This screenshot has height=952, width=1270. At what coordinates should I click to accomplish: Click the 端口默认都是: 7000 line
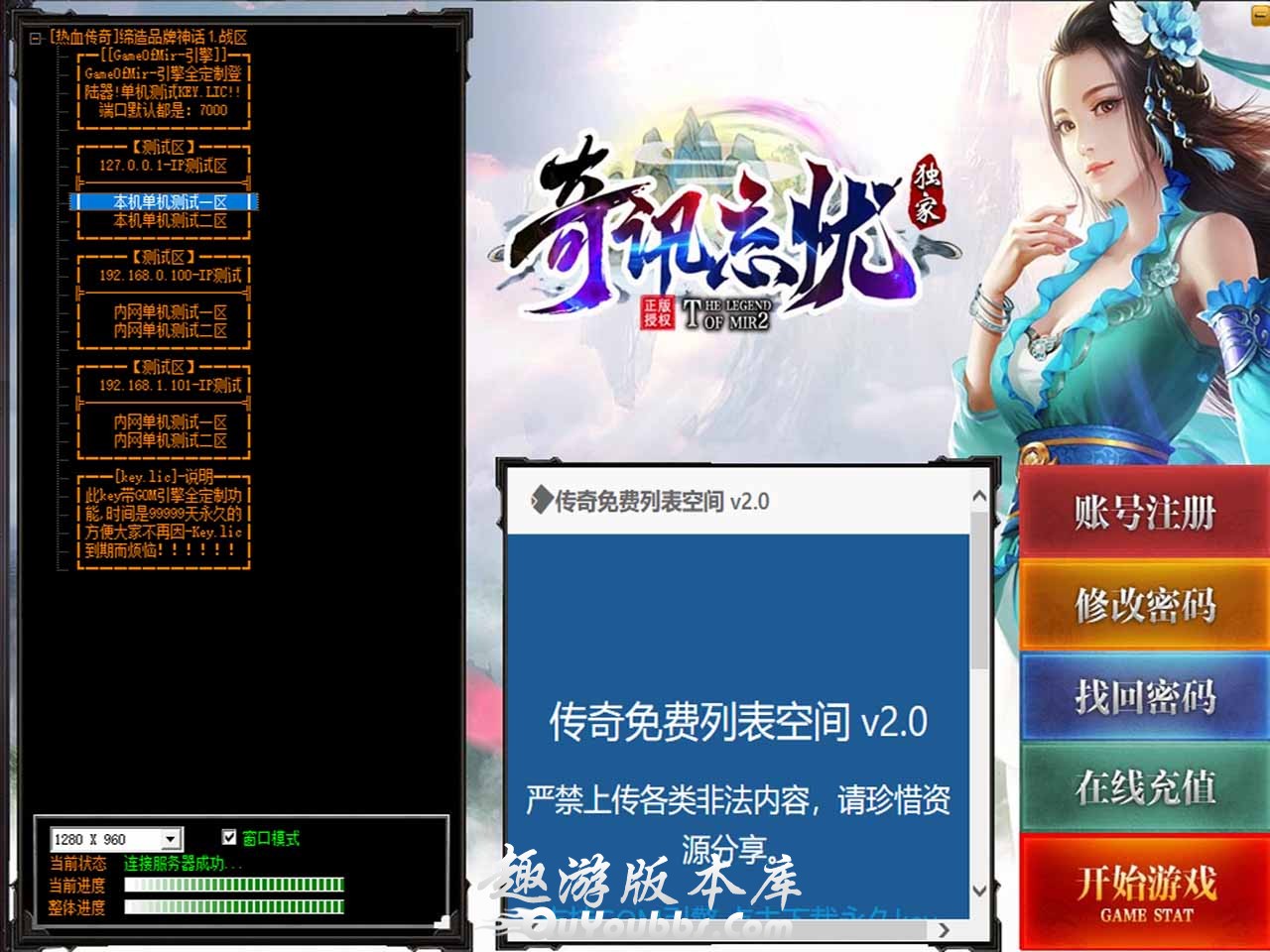pyautogui.click(x=164, y=110)
